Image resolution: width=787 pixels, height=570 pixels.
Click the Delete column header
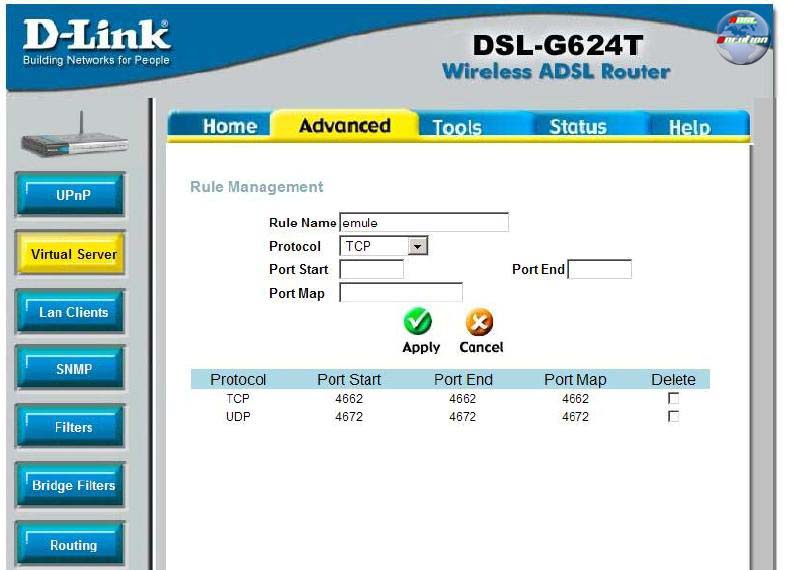click(674, 379)
